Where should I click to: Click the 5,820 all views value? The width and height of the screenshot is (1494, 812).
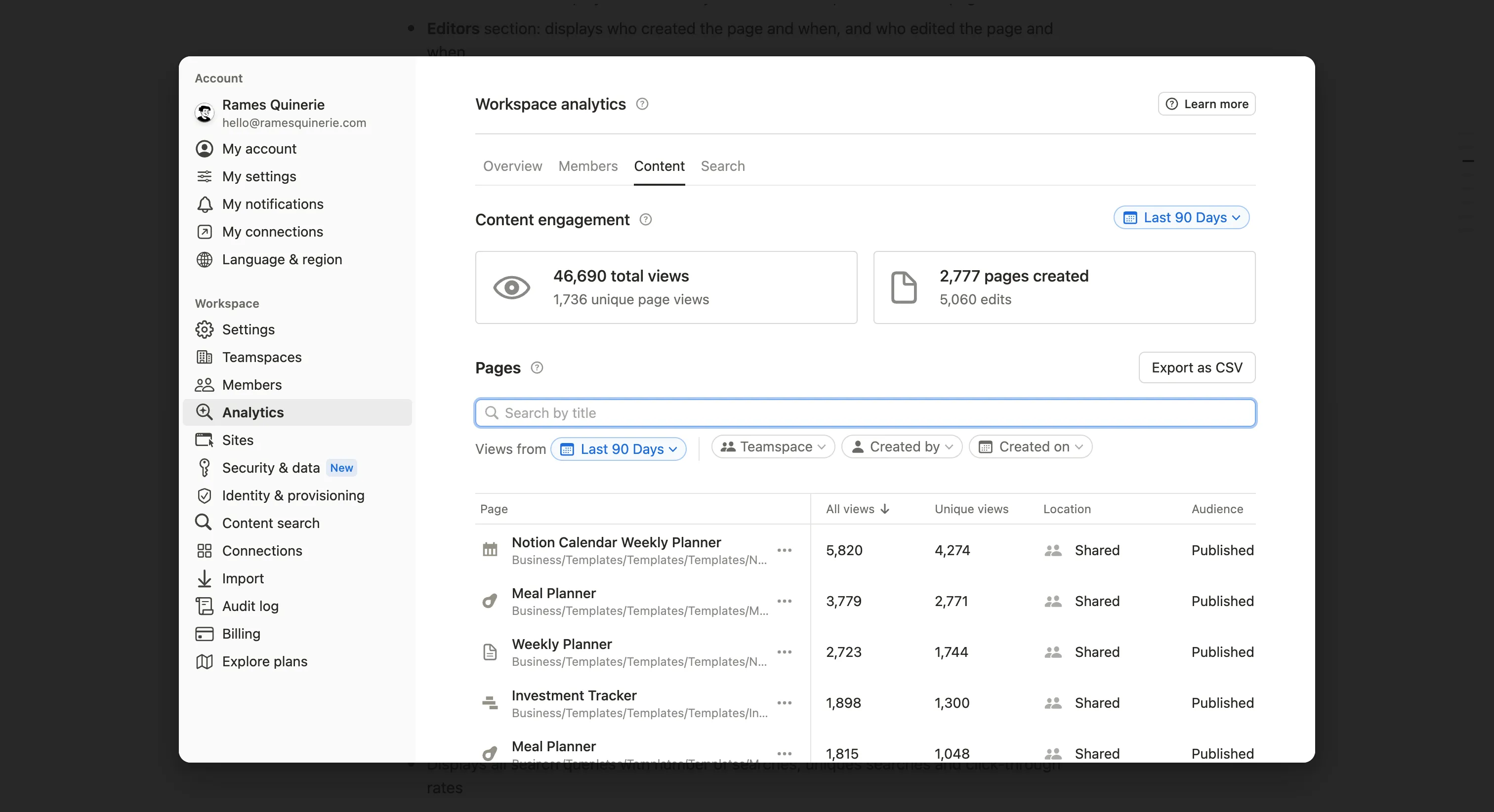844,550
